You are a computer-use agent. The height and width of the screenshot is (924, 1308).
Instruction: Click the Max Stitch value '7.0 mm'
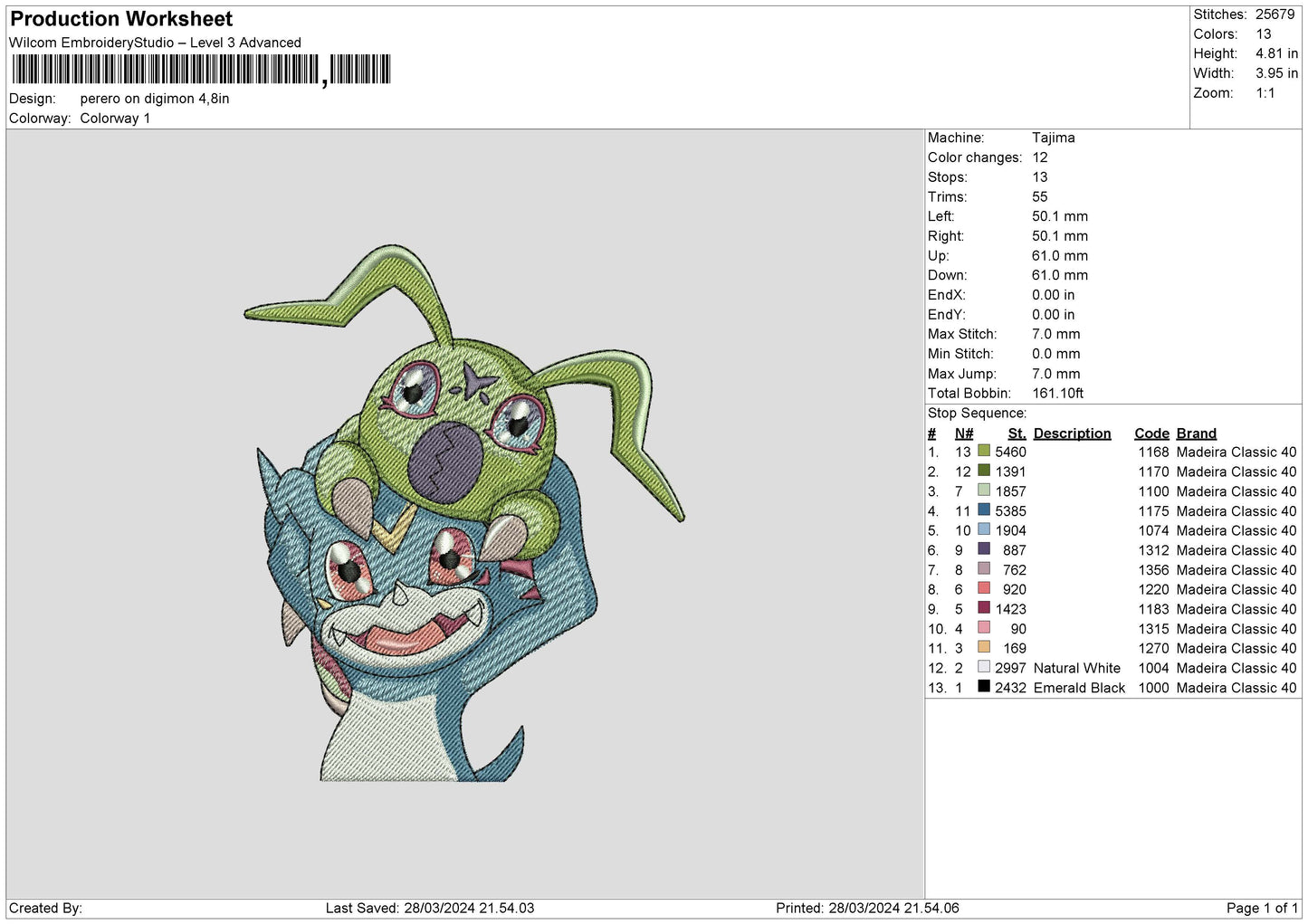tap(1056, 334)
